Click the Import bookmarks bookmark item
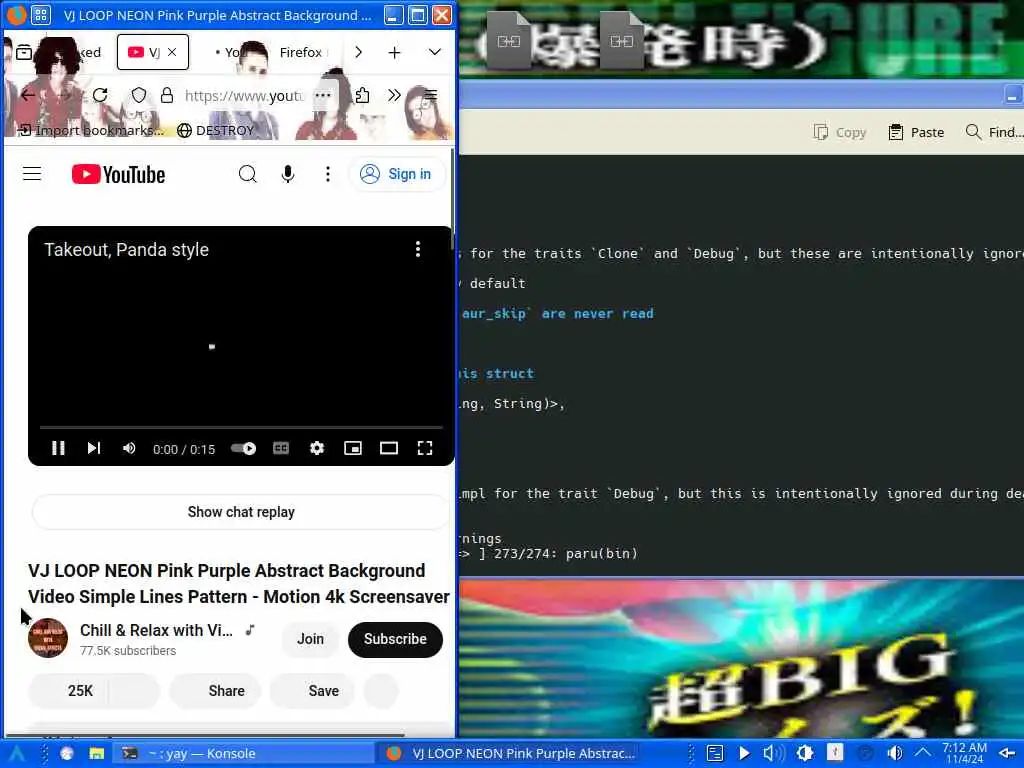Screen dimensions: 1024x768 (91, 130)
